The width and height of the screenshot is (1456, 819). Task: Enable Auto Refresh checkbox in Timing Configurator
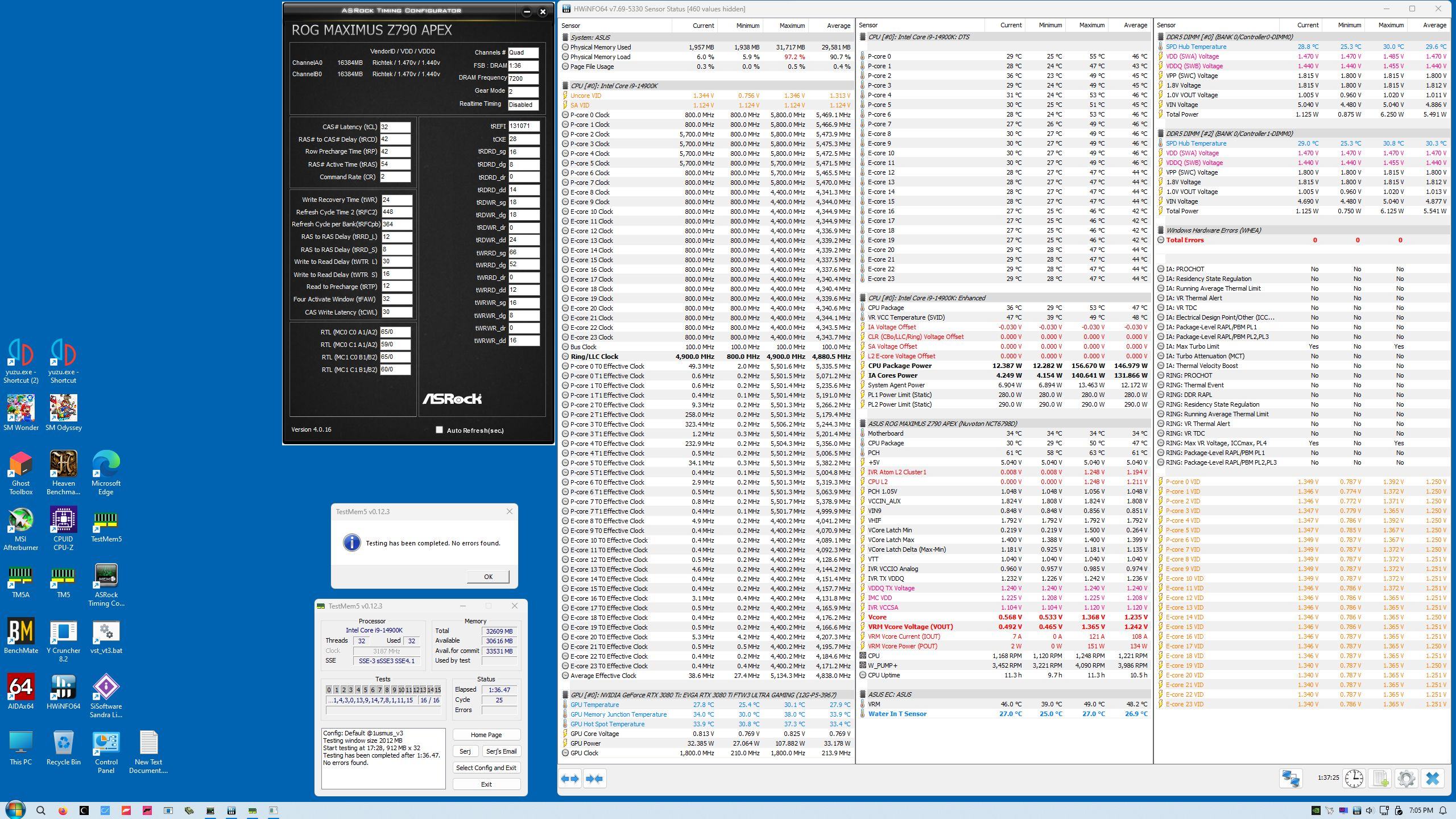click(x=439, y=430)
